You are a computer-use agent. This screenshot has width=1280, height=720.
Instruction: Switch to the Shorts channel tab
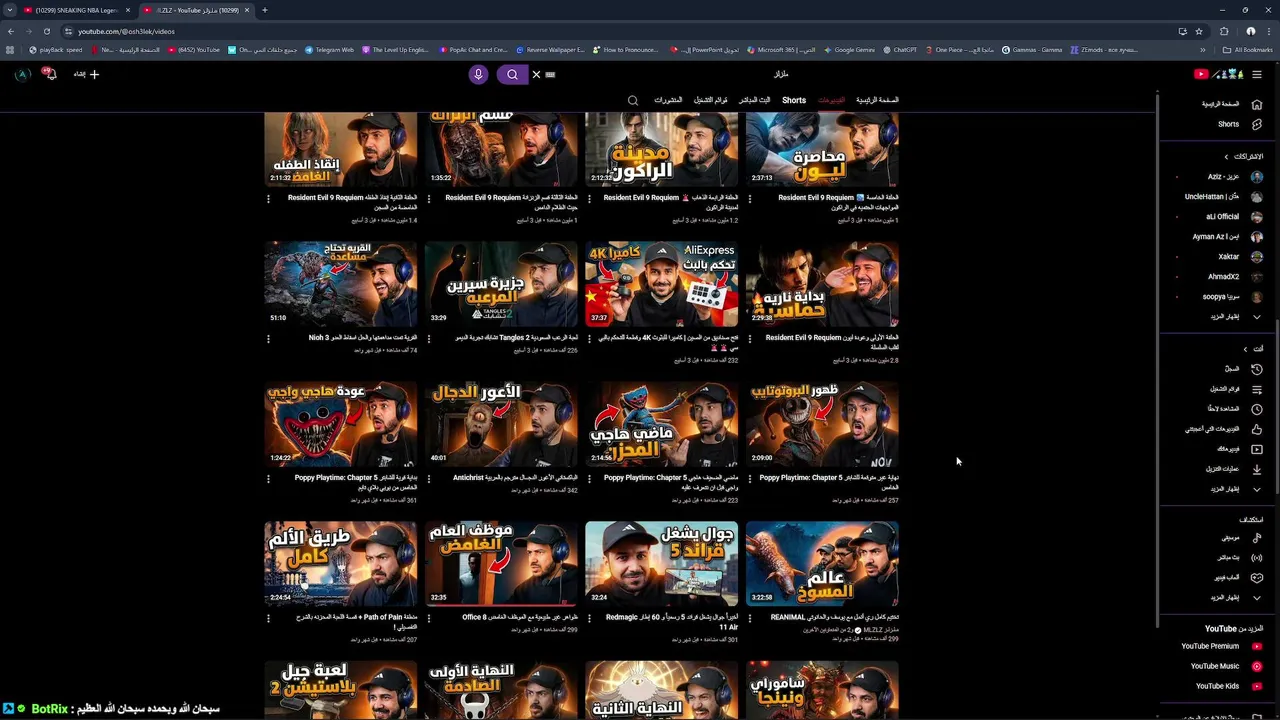[794, 100]
